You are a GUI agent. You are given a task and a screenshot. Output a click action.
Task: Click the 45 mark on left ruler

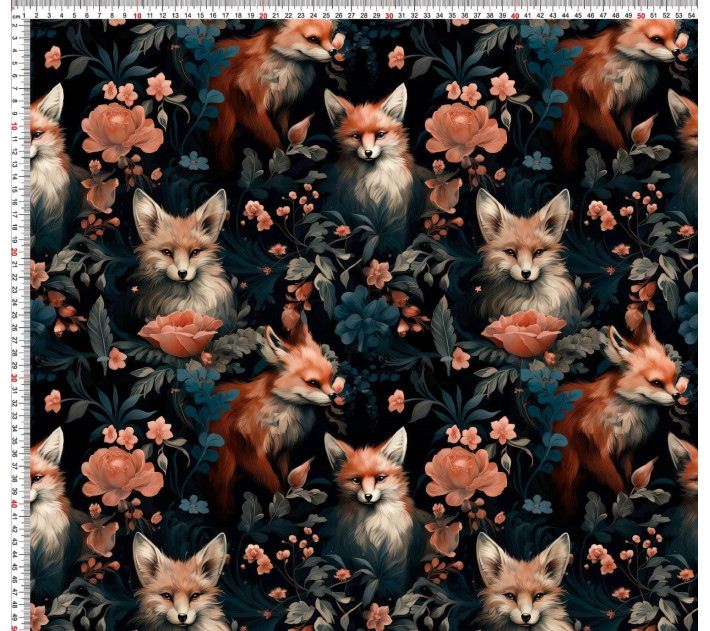(14, 566)
